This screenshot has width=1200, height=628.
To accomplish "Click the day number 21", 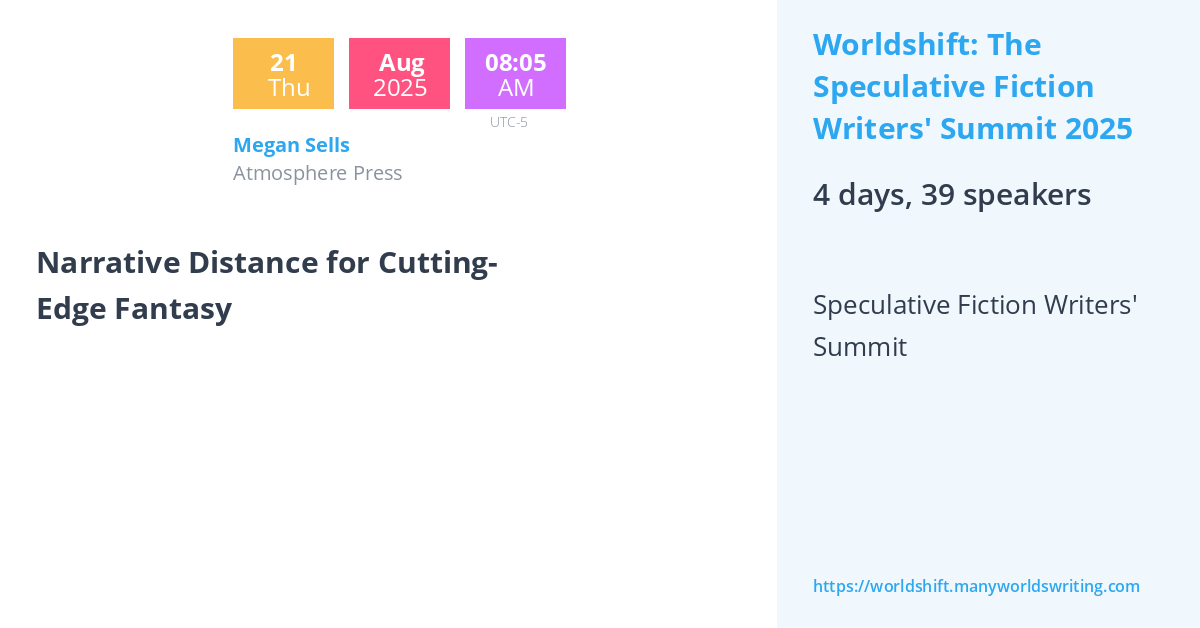I will click(283, 62).
